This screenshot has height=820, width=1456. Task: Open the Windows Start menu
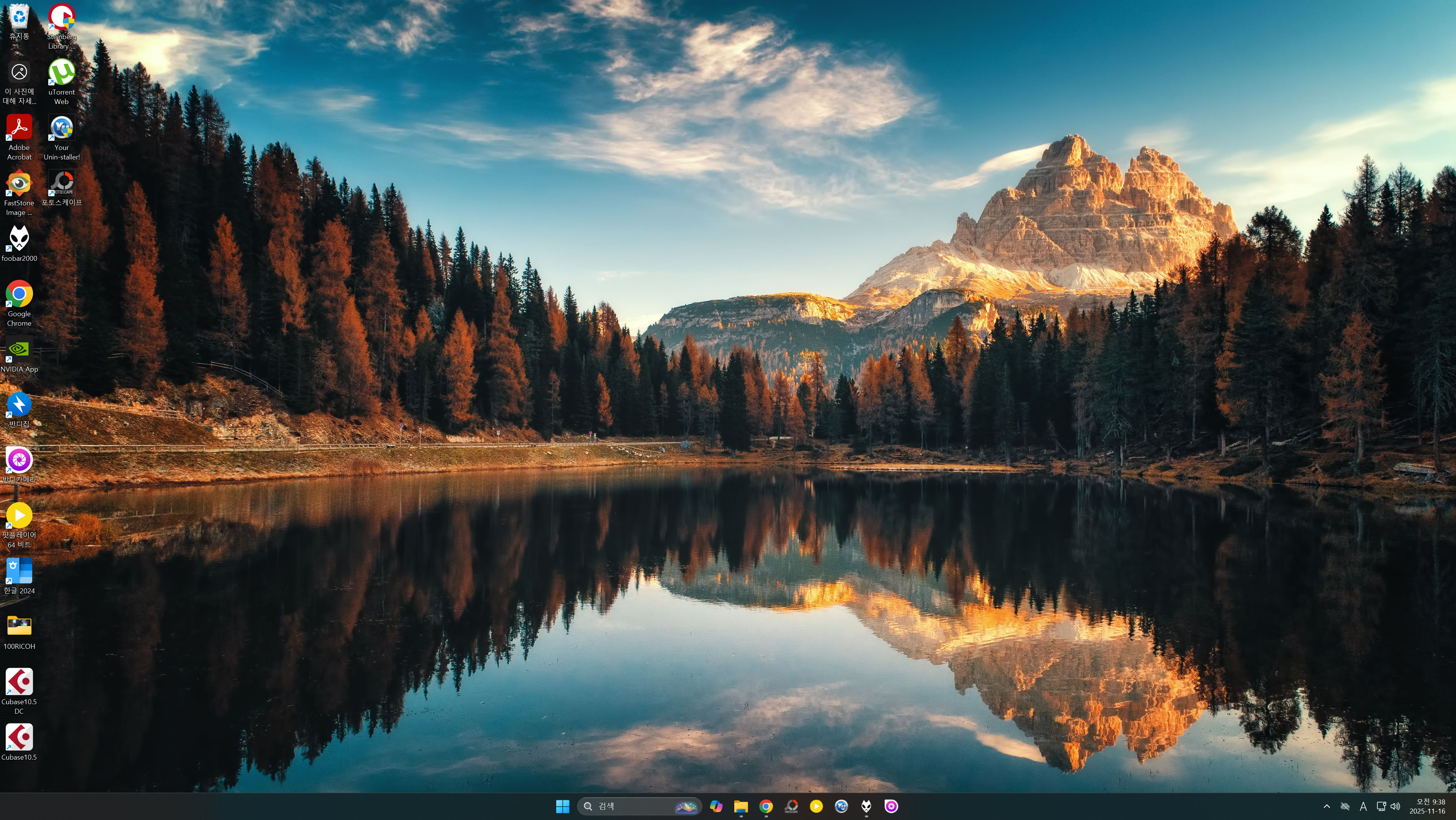(562, 806)
